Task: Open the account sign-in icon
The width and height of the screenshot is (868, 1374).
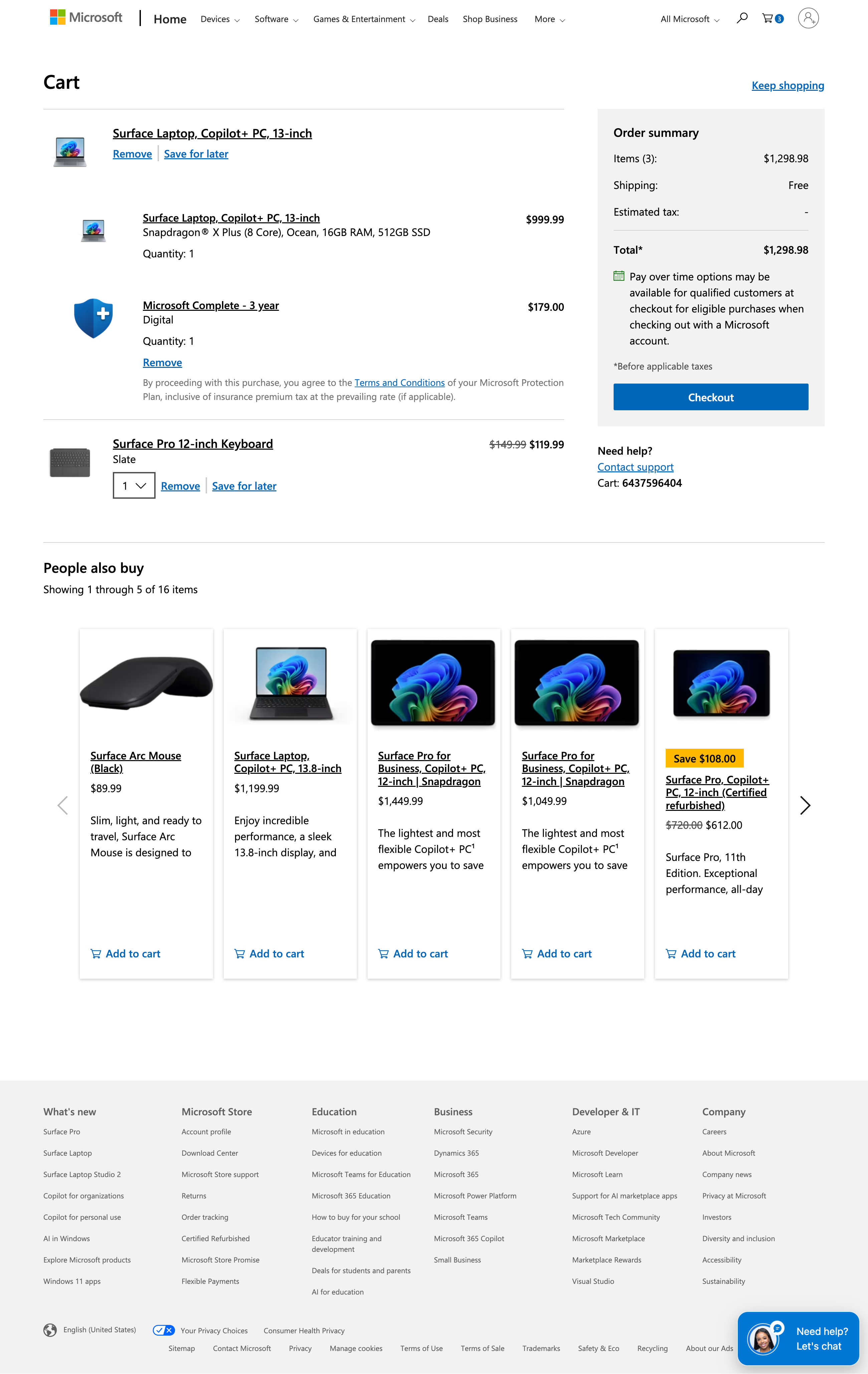Action: (x=808, y=18)
